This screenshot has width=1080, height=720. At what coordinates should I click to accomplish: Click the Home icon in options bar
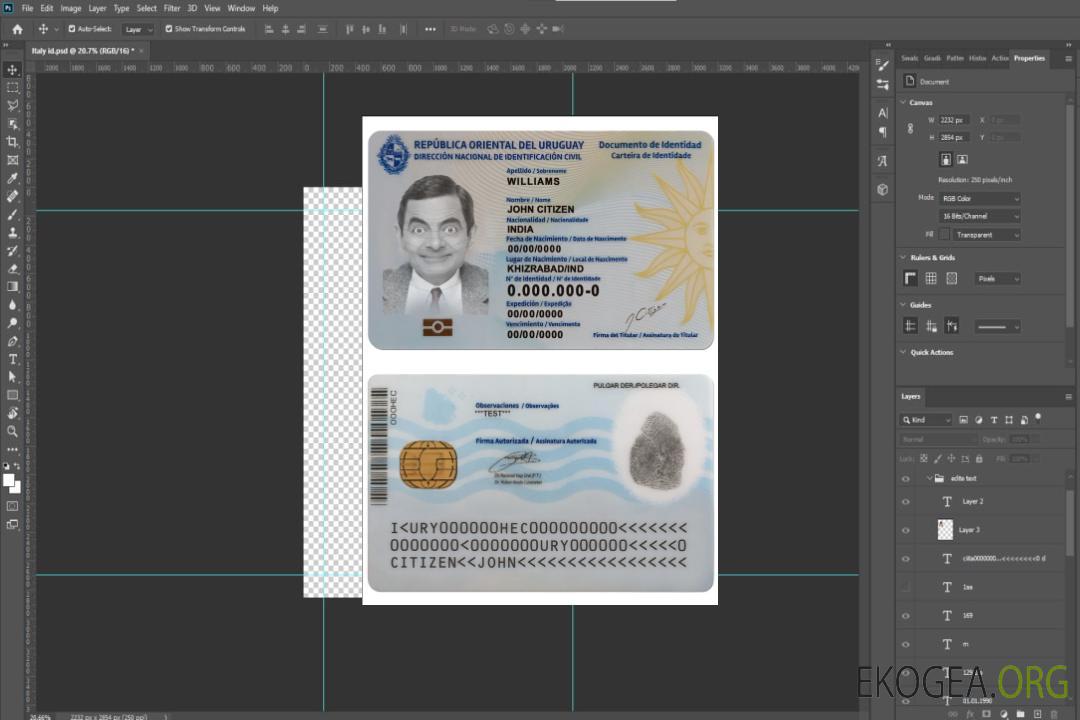(x=17, y=29)
